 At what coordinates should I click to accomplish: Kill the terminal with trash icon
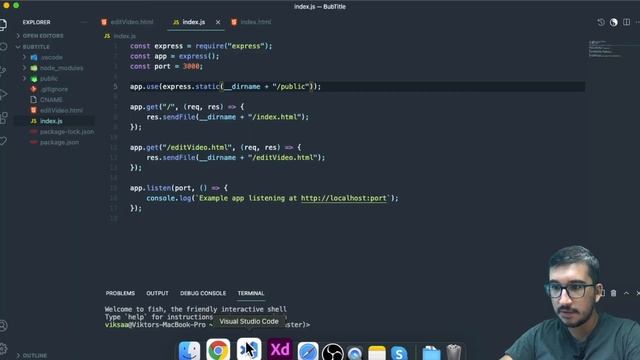click(613, 293)
